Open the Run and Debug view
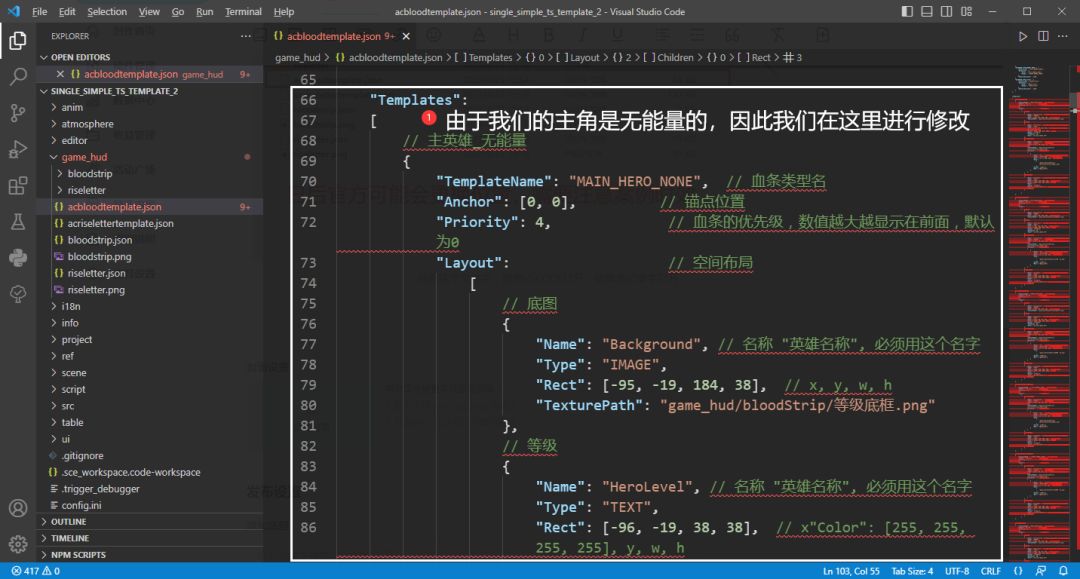This screenshot has width=1080, height=579. (x=18, y=149)
